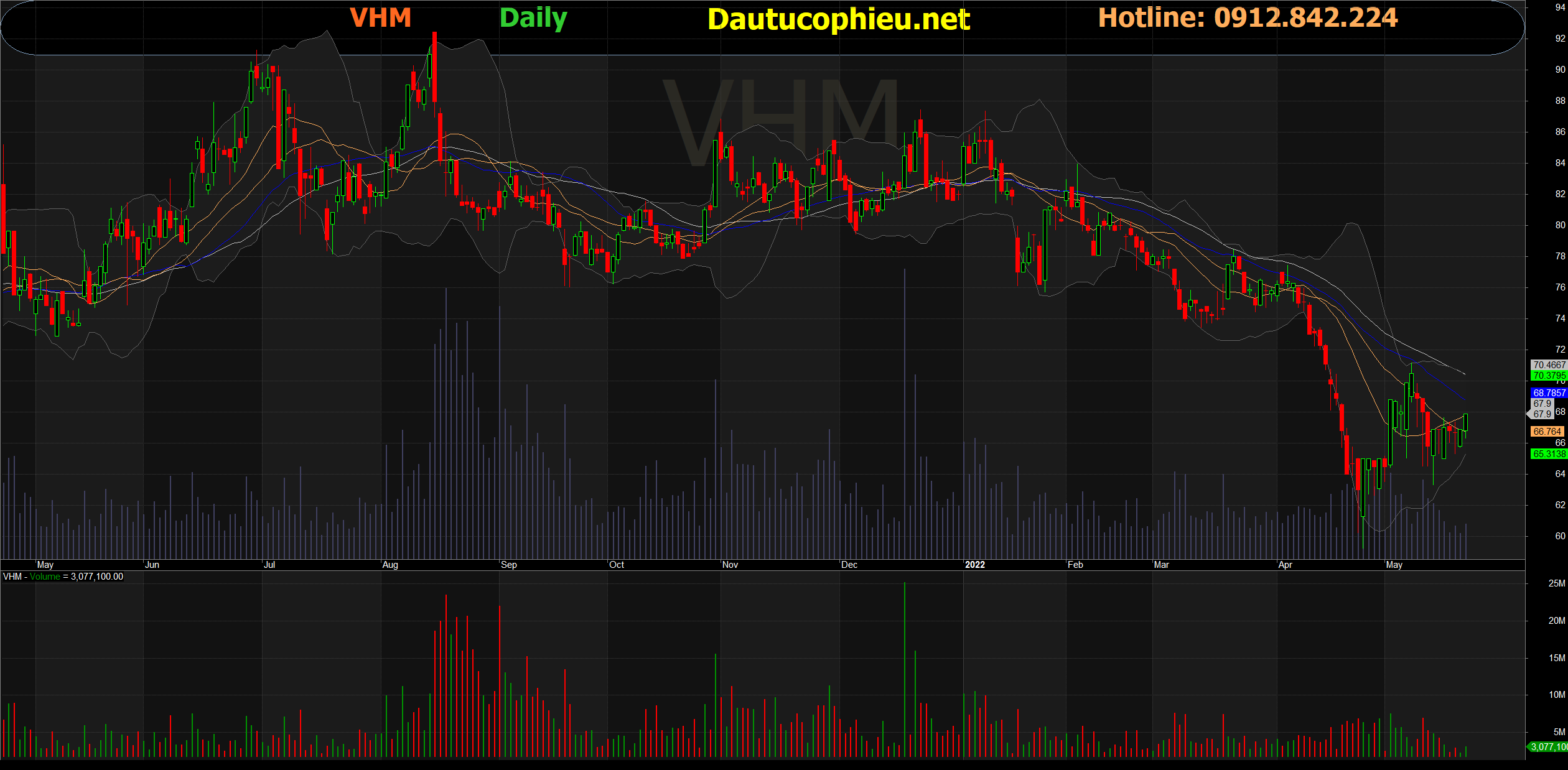Click the Oct label on the time axis
Screen dimensions: 1568x770
tap(617, 565)
